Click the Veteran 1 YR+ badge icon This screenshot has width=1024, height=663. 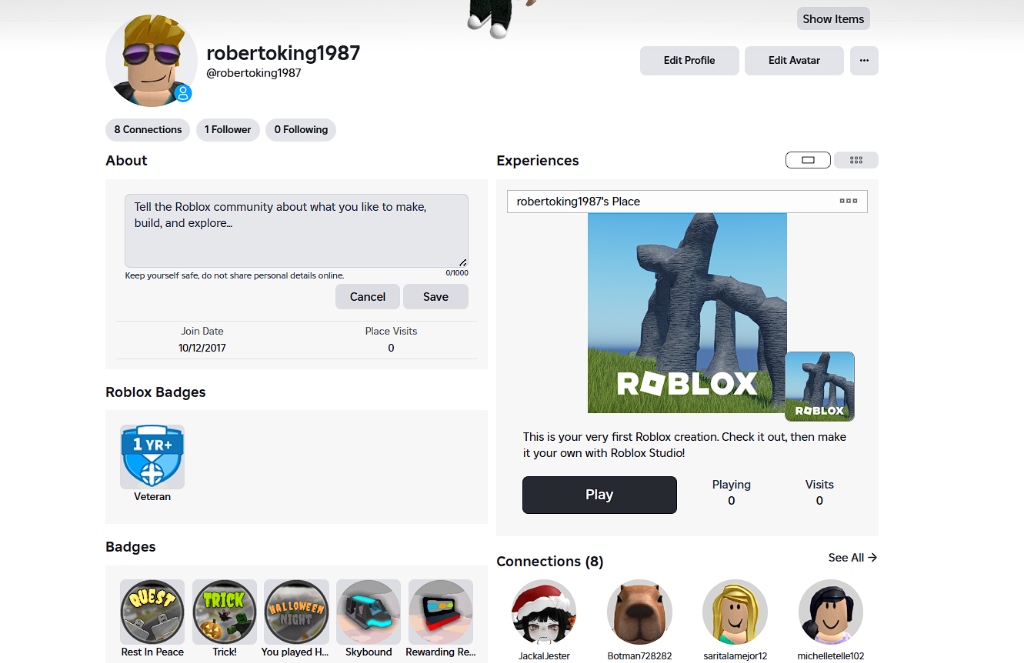(152, 457)
